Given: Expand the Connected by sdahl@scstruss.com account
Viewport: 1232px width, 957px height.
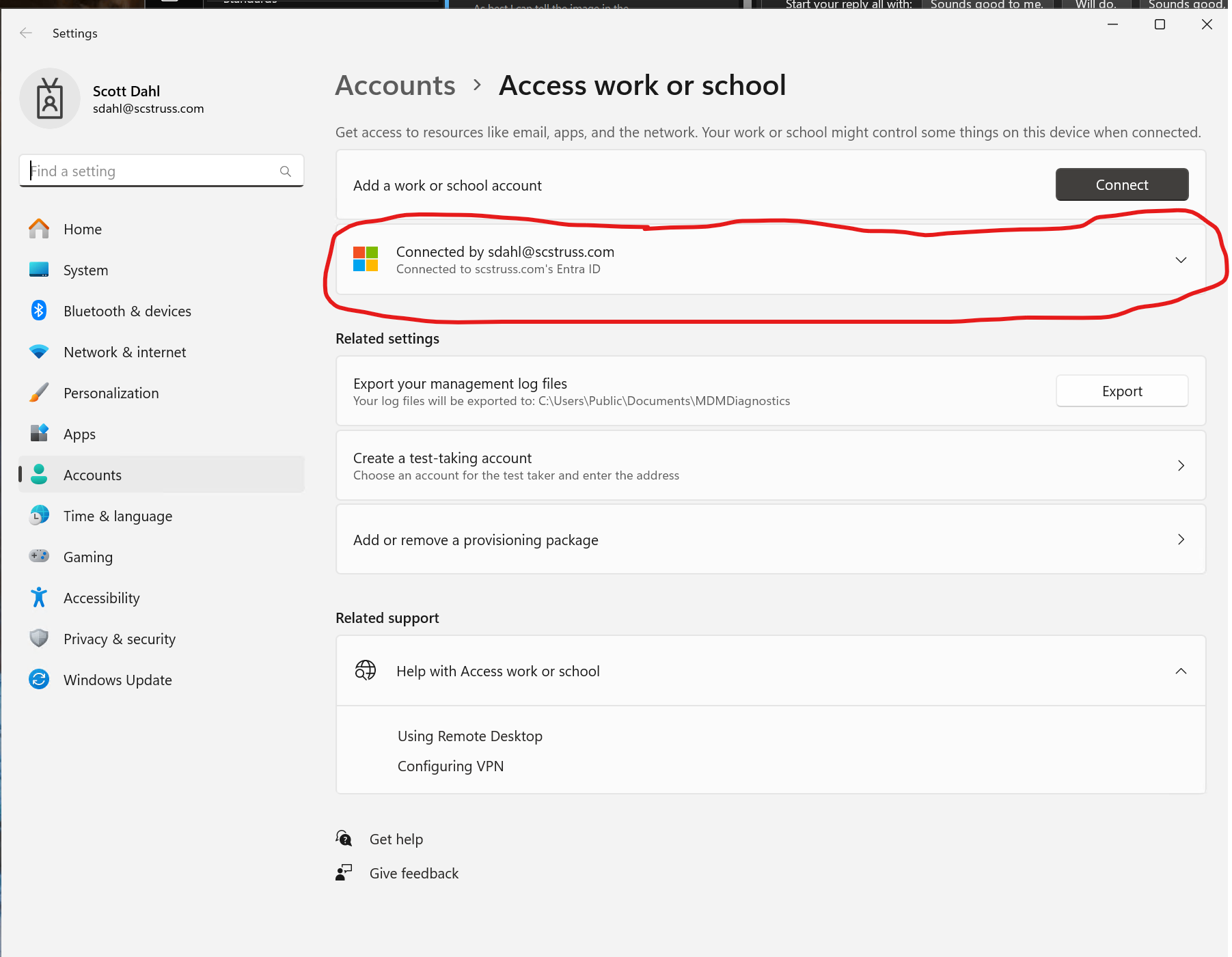Looking at the screenshot, I should point(1181,260).
